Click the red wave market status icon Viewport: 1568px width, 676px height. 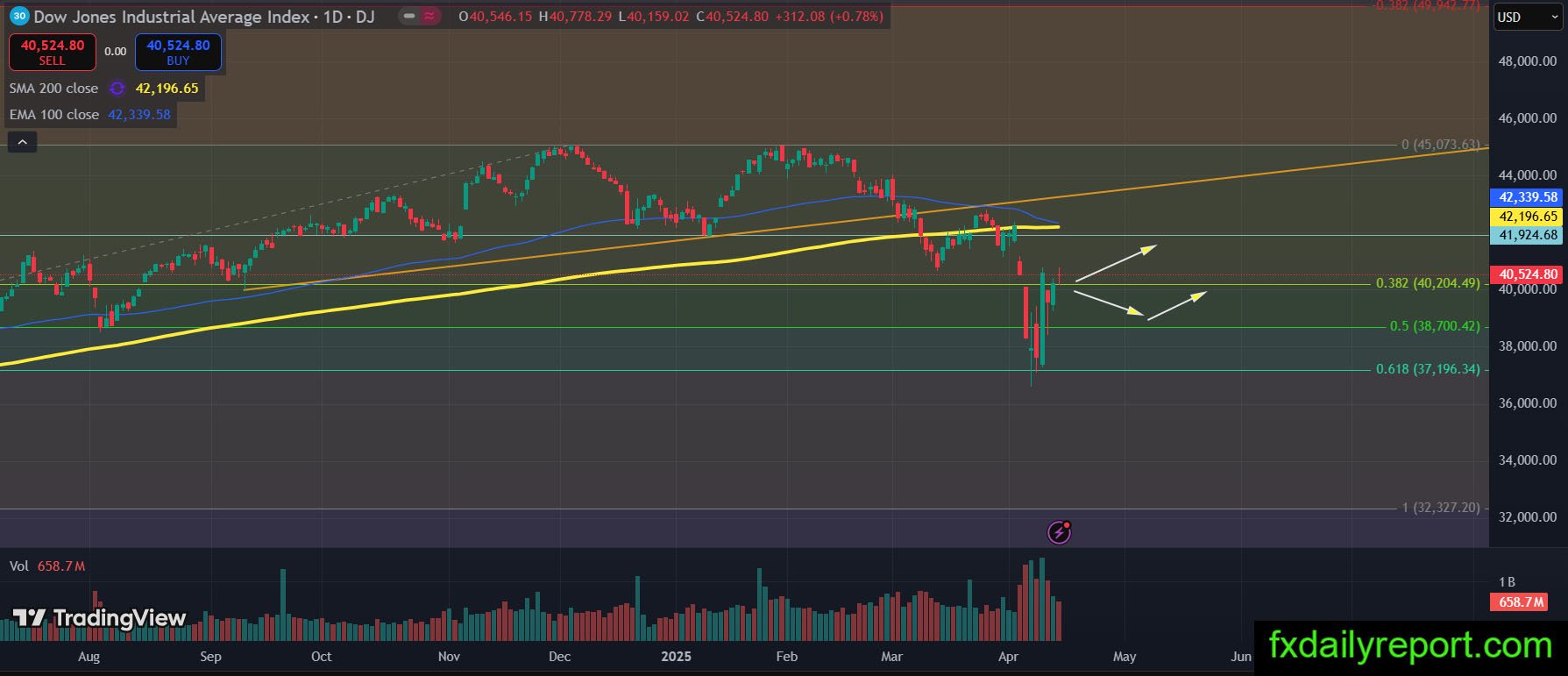(x=430, y=16)
